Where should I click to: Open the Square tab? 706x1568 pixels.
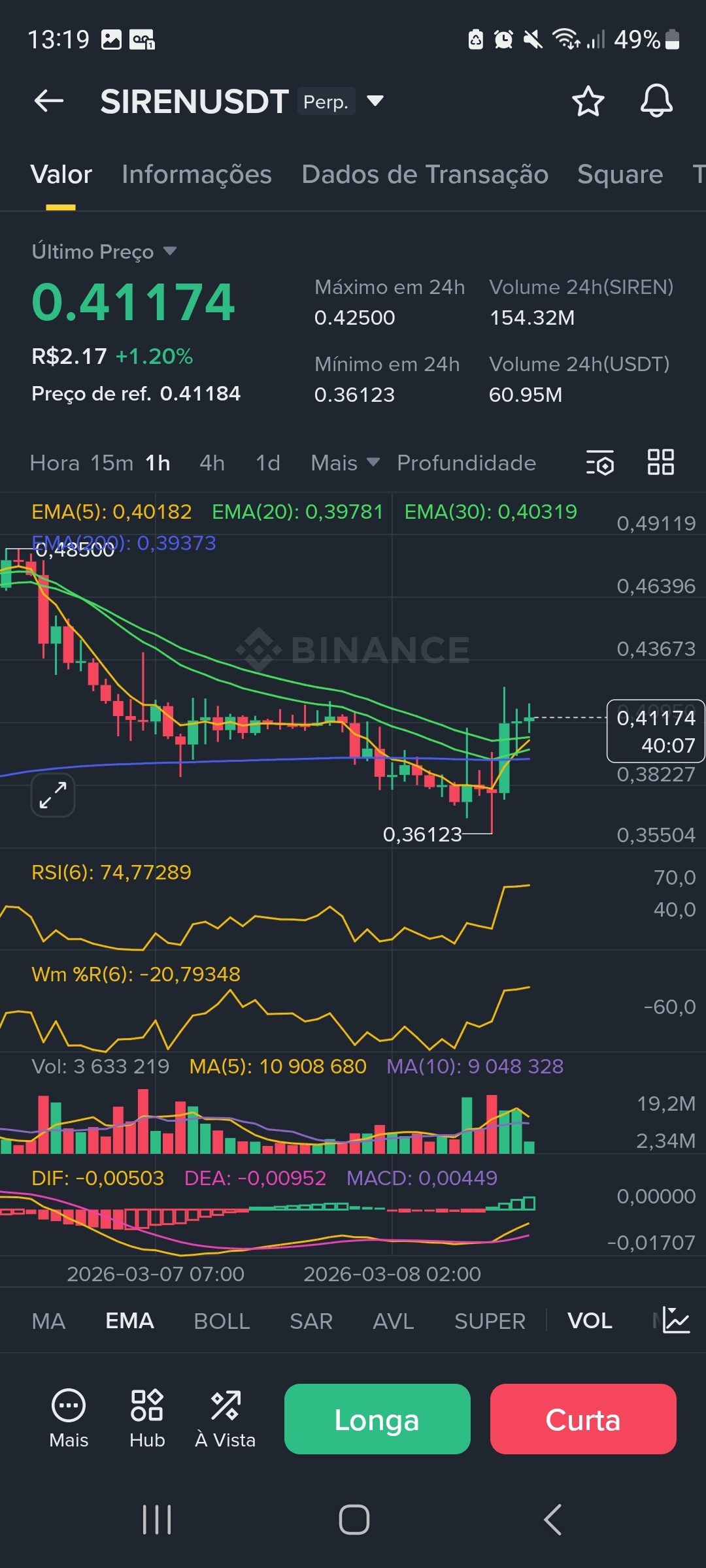point(620,174)
